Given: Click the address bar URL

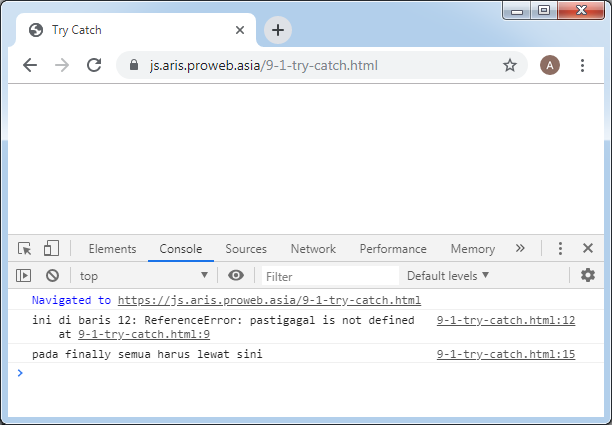Looking at the screenshot, I should (x=263, y=65).
